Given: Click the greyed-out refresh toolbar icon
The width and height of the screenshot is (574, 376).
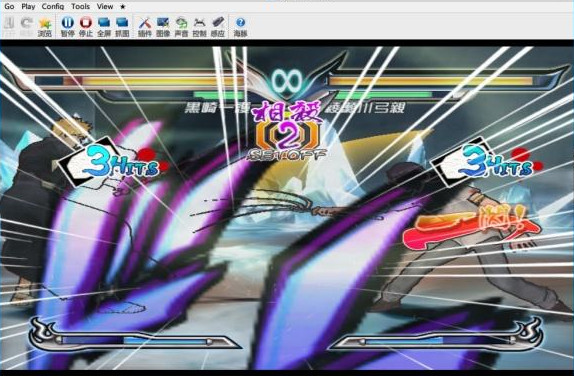Looking at the screenshot, I should [26, 27].
